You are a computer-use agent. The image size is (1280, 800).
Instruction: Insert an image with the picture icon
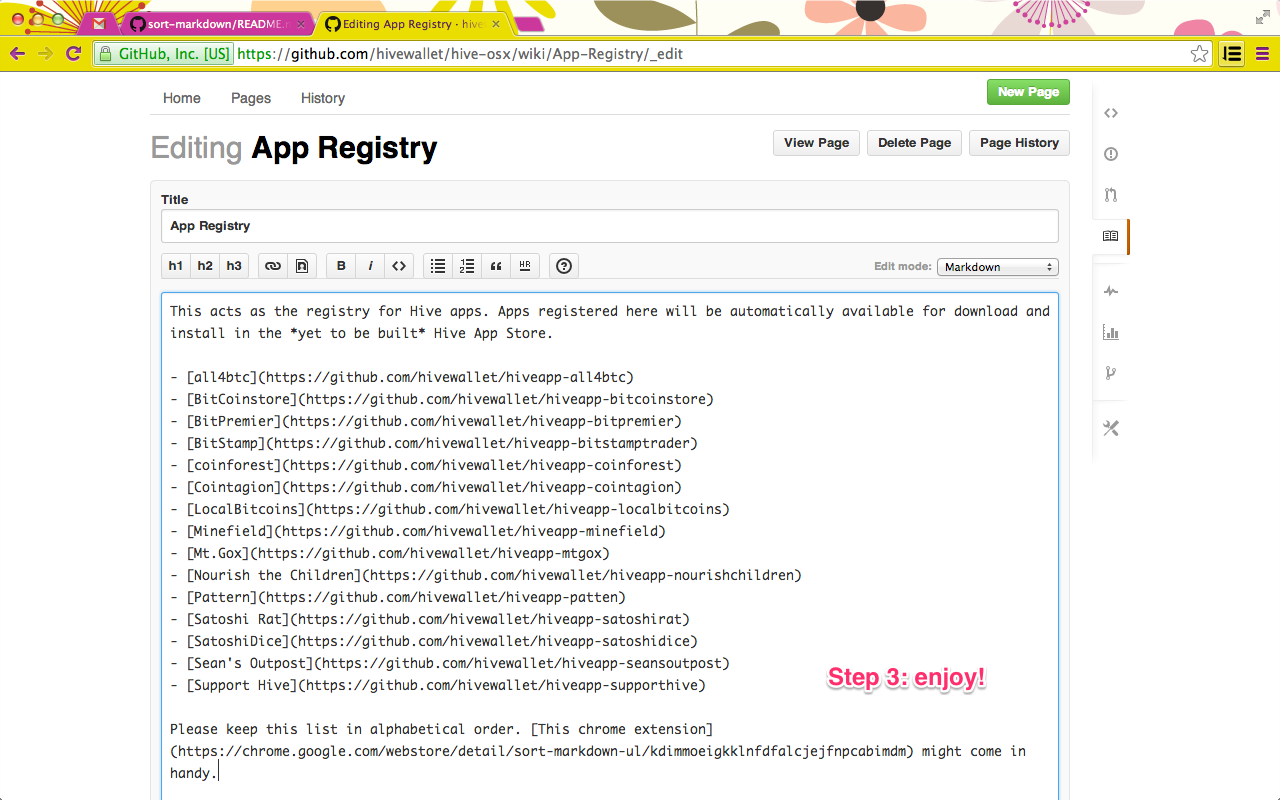[x=302, y=266]
